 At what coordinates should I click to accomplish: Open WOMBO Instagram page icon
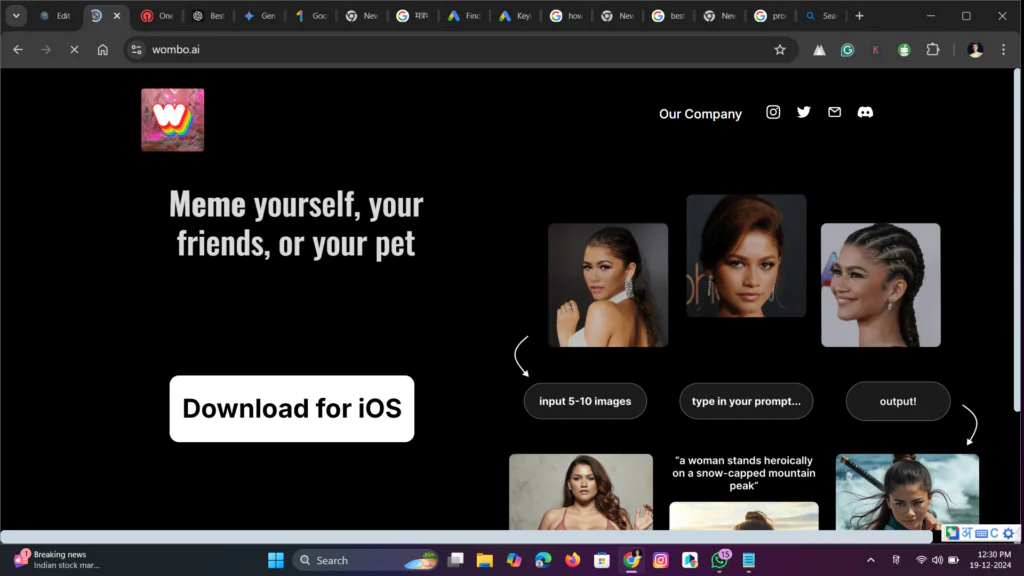point(773,112)
